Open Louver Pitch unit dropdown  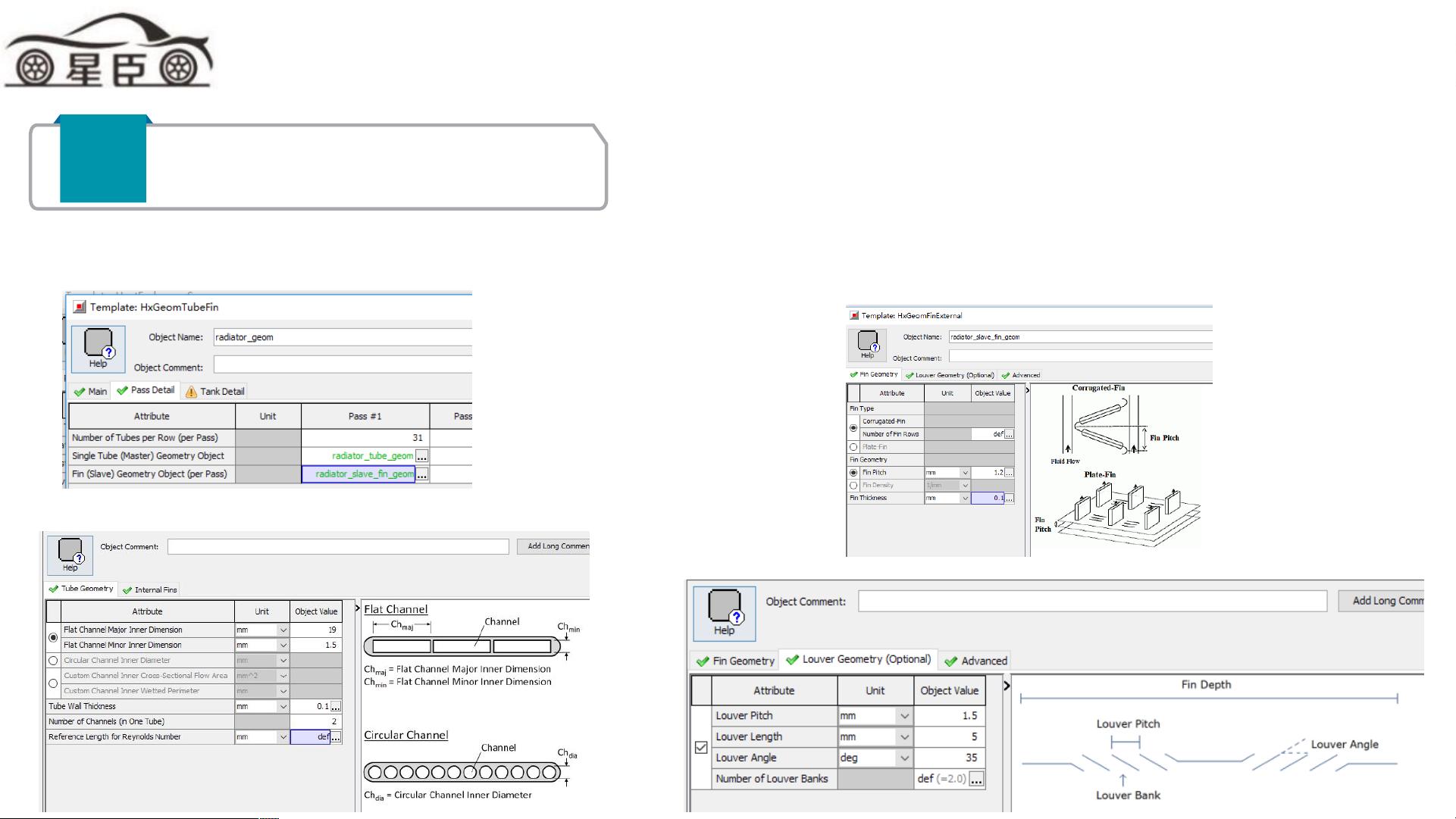coord(904,716)
